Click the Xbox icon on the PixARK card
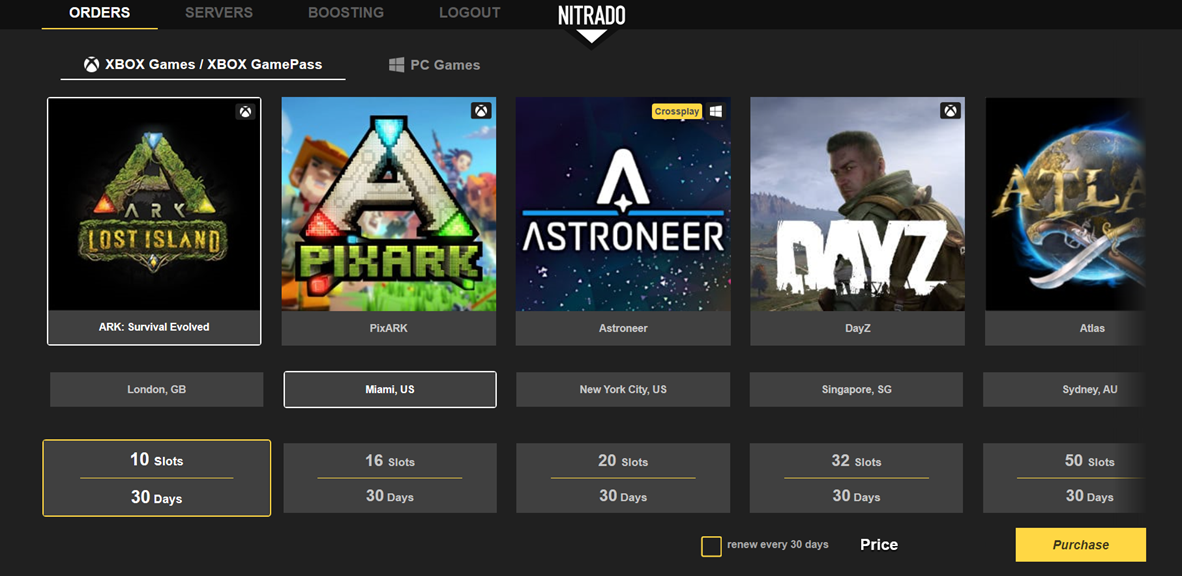Viewport: 1182px width, 576px height. pos(481,111)
